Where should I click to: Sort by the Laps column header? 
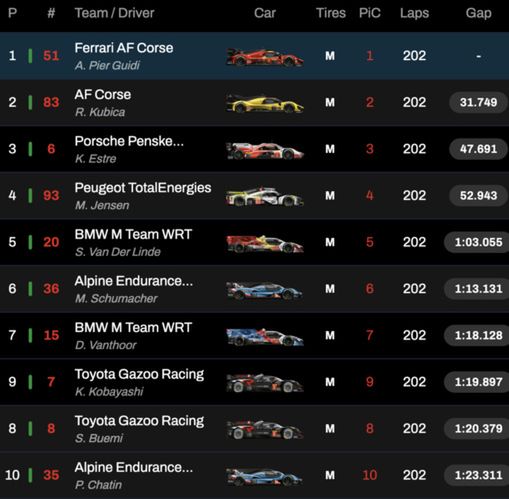(414, 13)
